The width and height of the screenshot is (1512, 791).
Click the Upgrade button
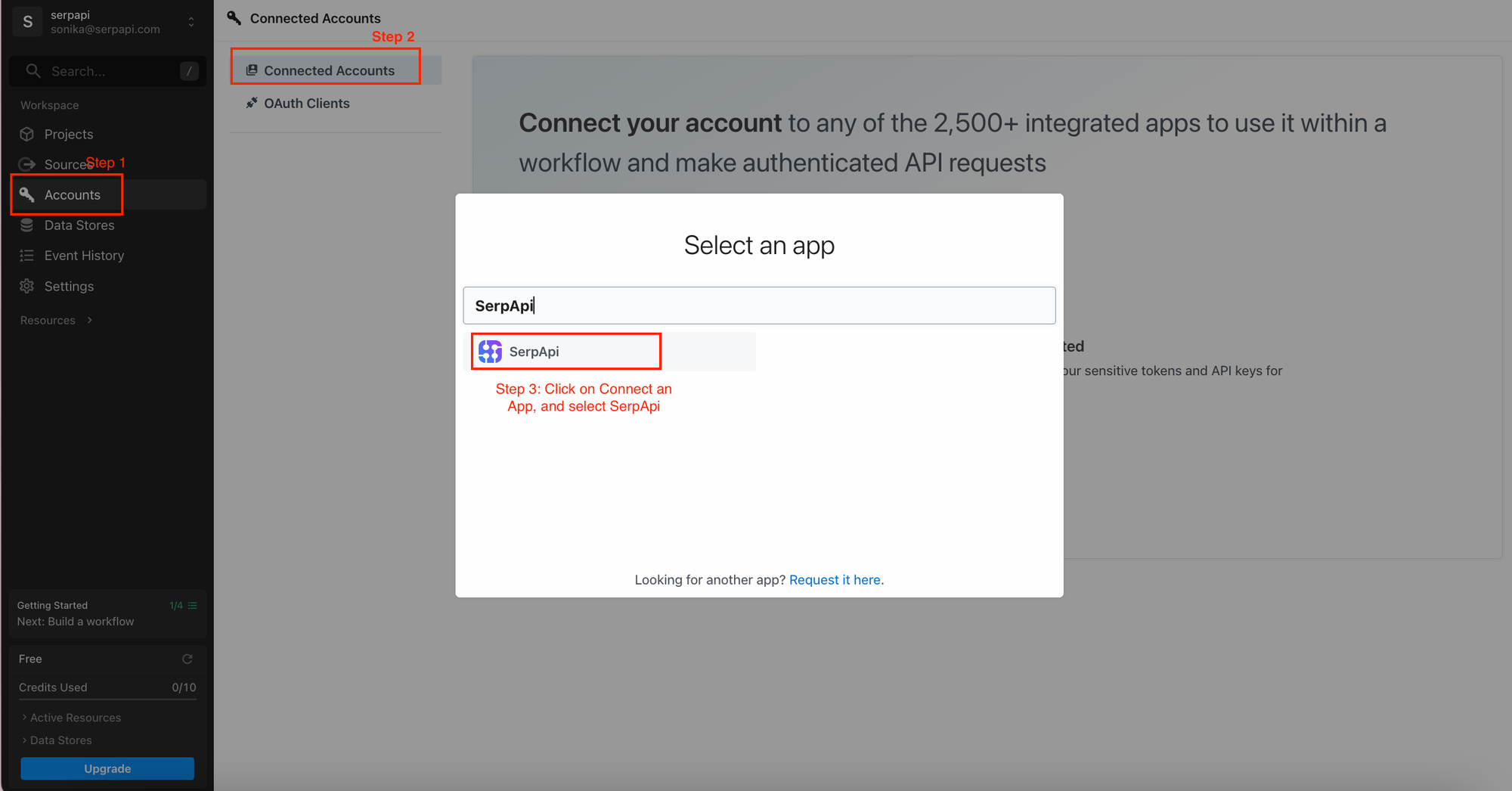coord(107,768)
